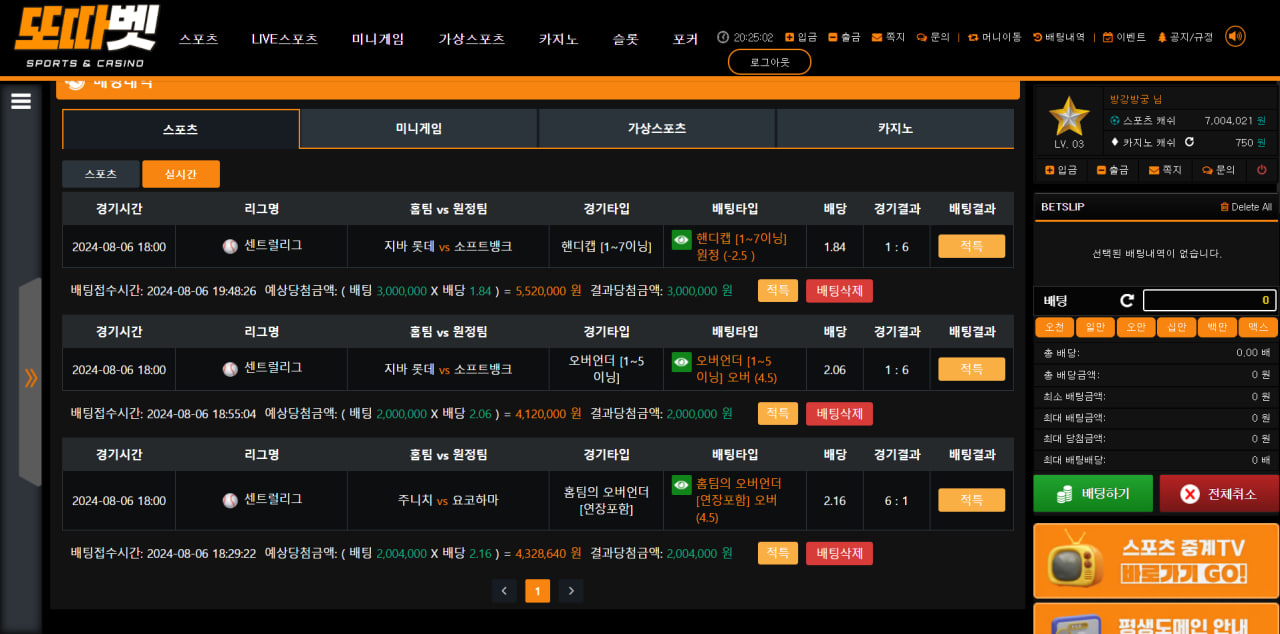The height and width of the screenshot is (634, 1280).
Task: Open the hamburger menu on left sidebar
Action: (x=21, y=102)
